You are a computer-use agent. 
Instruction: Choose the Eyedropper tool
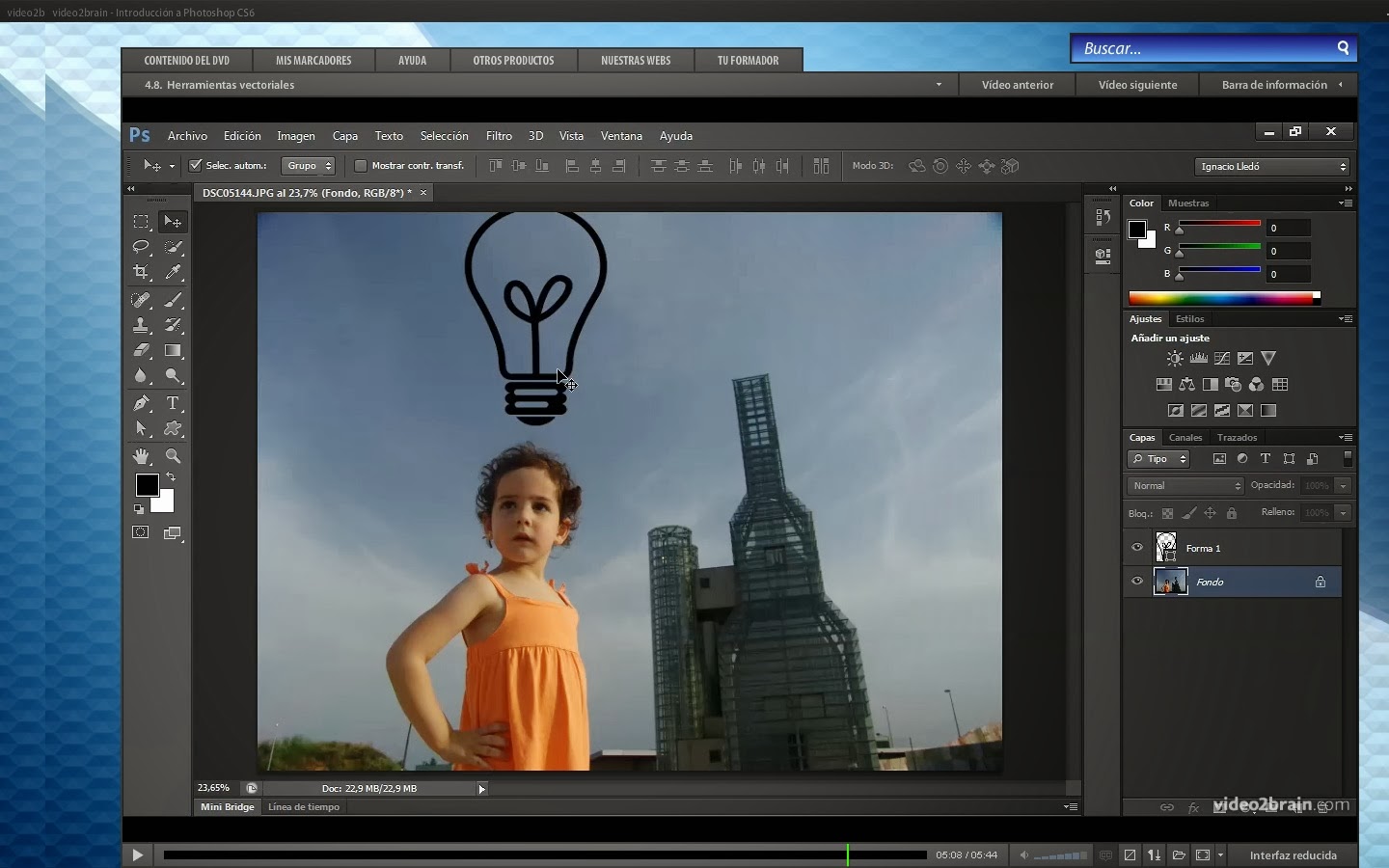172,273
